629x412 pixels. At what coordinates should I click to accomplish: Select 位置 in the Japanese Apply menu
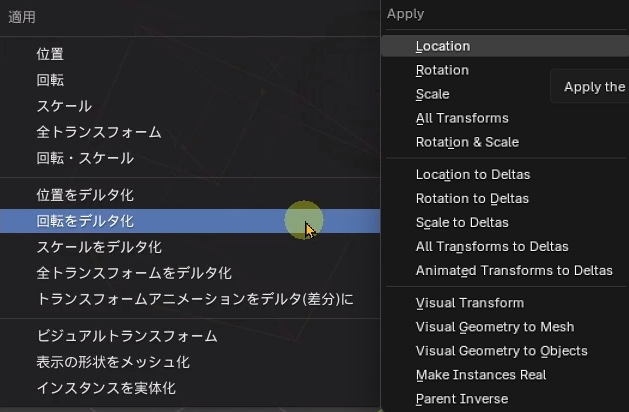pos(50,54)
